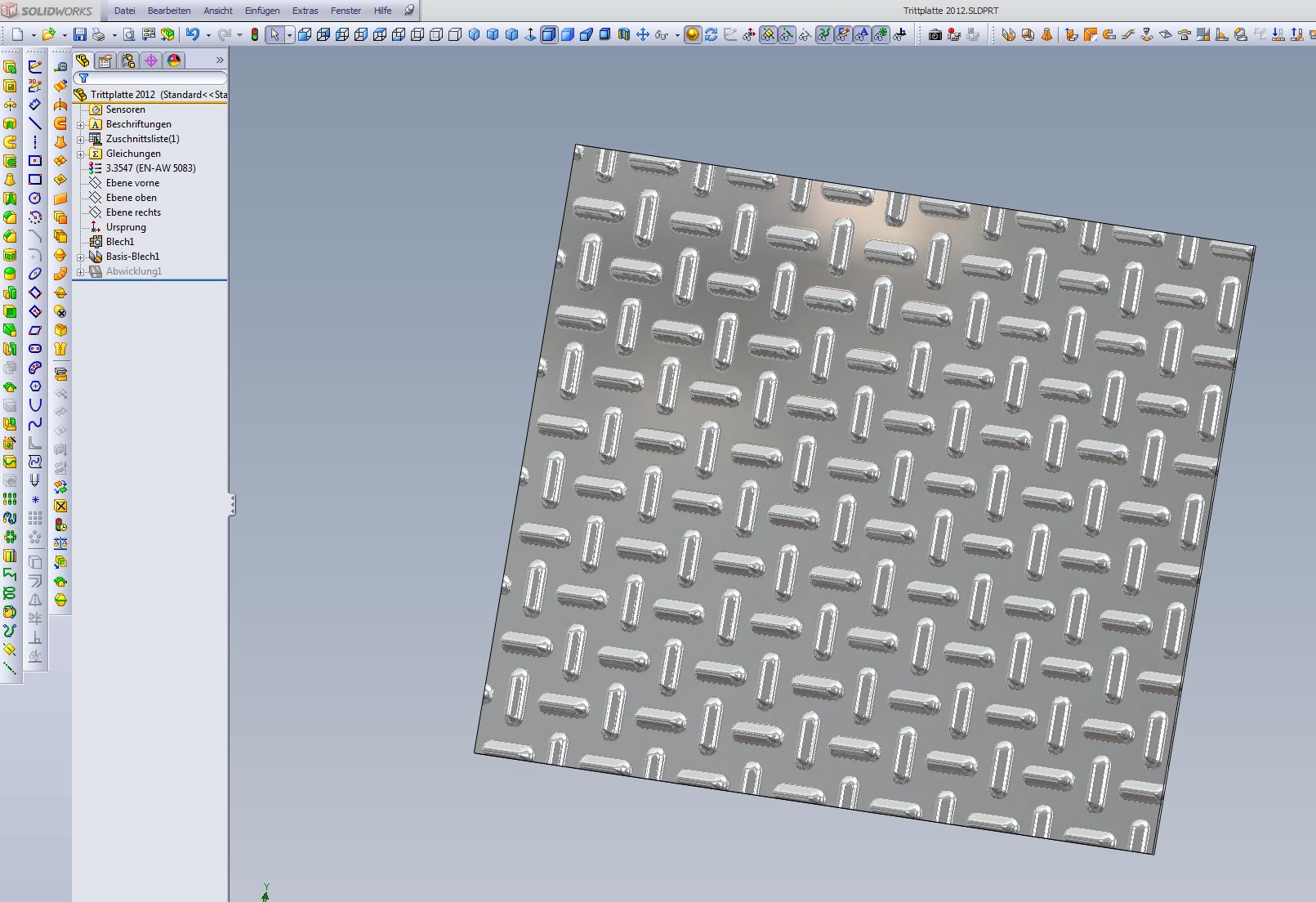Click the Rebuild traffic light icon
Image resolution: width=1316 pixels, height=902 pixels.
pyautogui.click(x=255, y=34)
